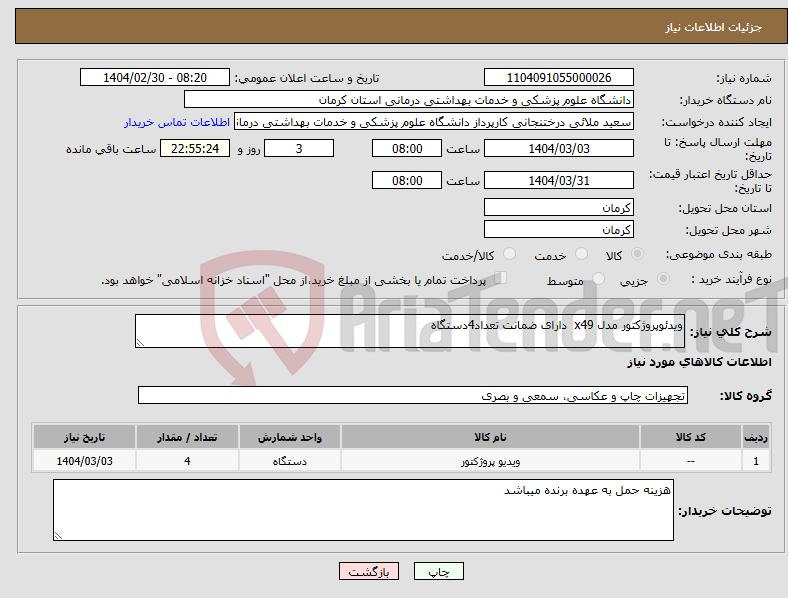The width and height of the screenshot is (788, 598).
Task: Click the تاریخ نیاز column header
Action: pos(84,437)
